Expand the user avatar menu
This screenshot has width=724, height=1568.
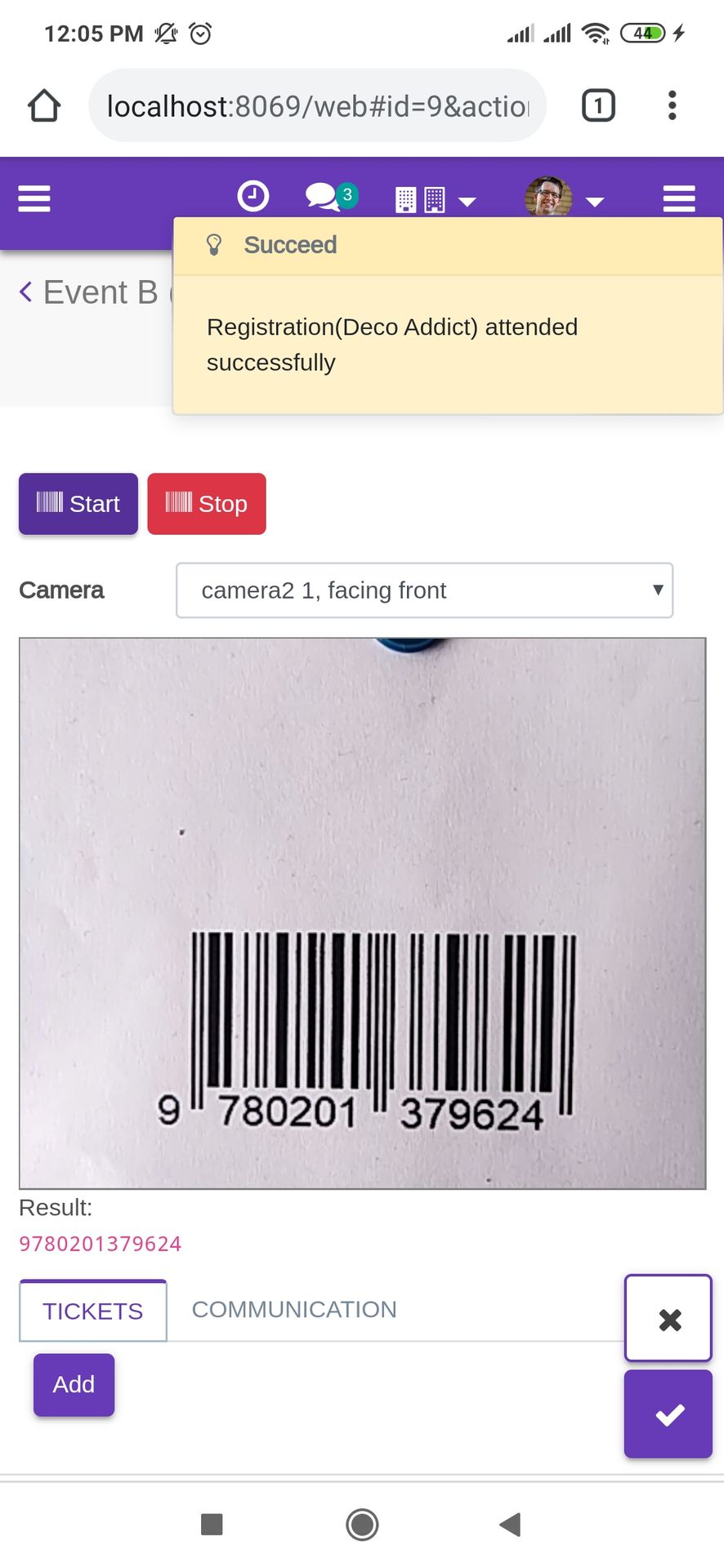[565, 197]
